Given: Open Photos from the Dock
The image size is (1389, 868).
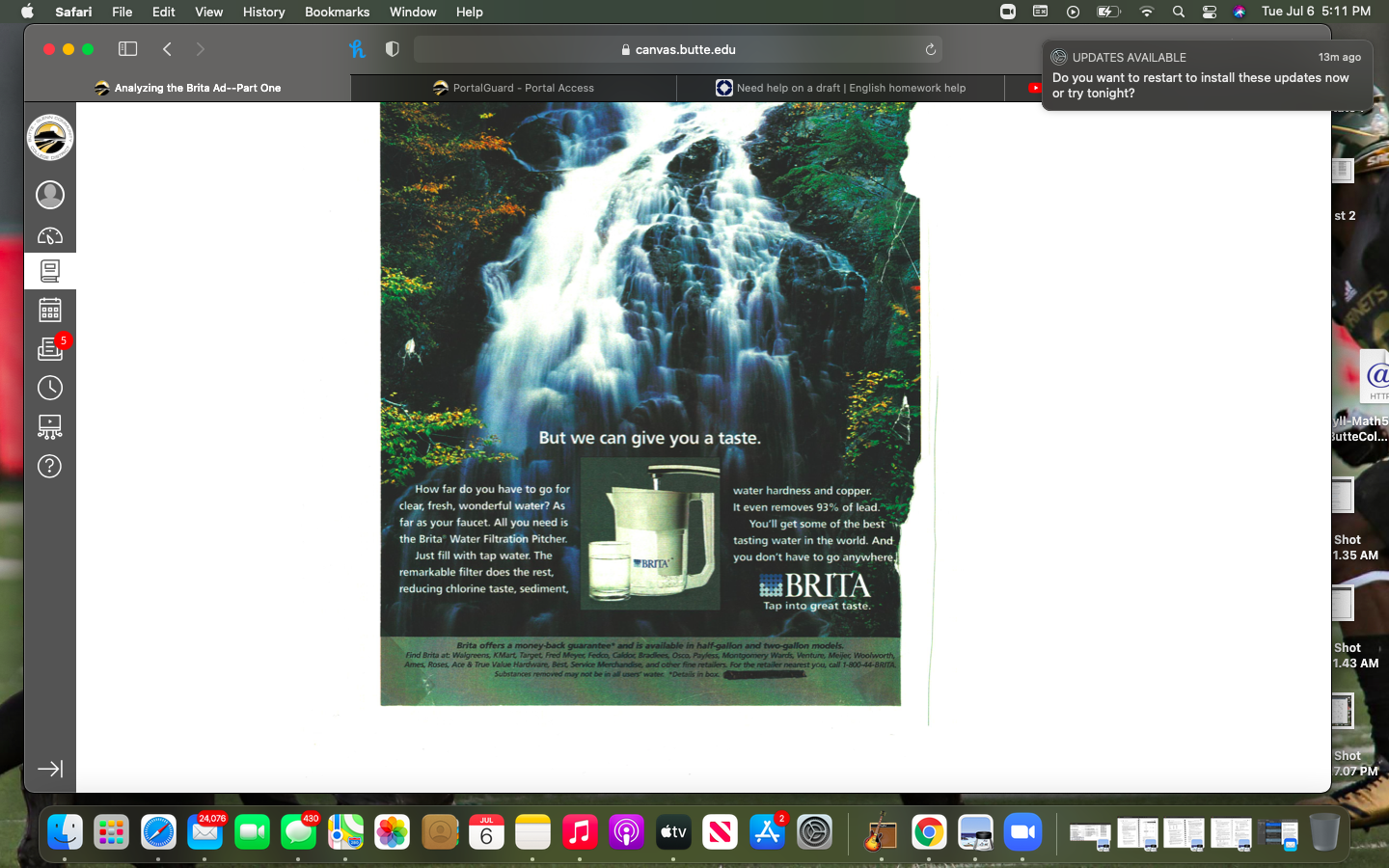Looking at the screenshot, I should 393,831.
